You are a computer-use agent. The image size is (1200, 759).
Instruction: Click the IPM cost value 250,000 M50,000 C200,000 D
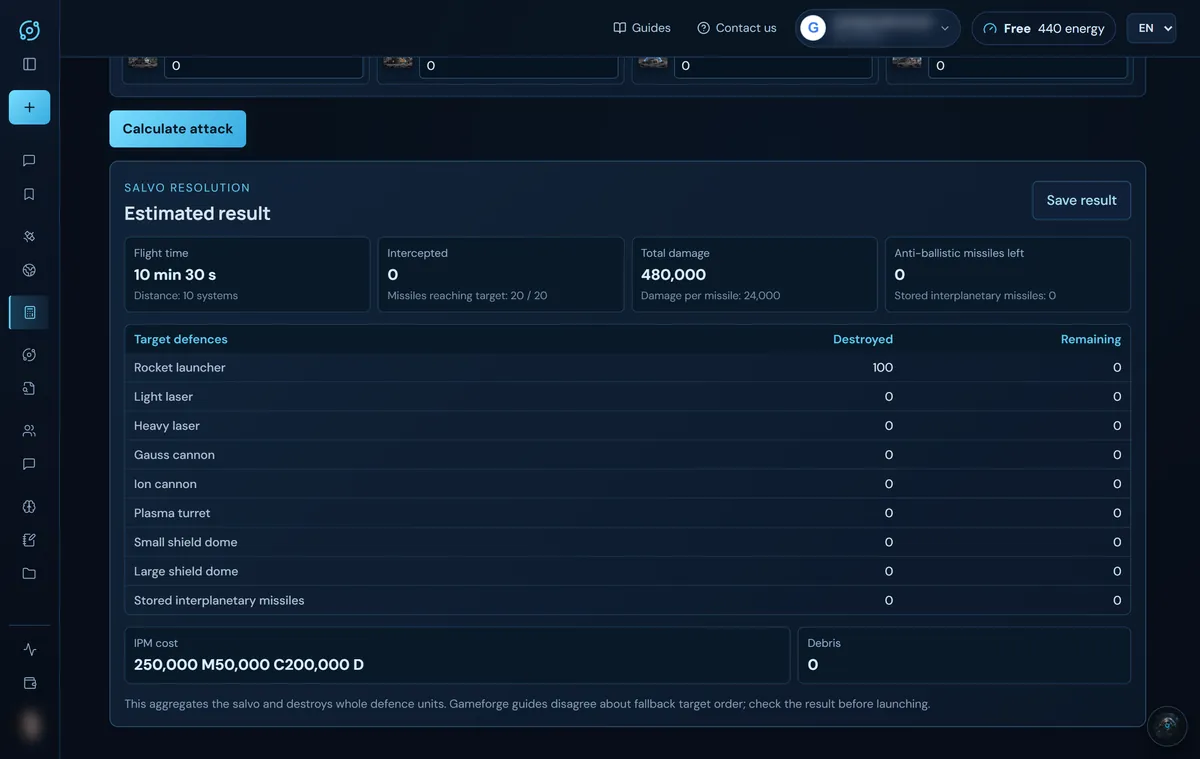(249, 664)
